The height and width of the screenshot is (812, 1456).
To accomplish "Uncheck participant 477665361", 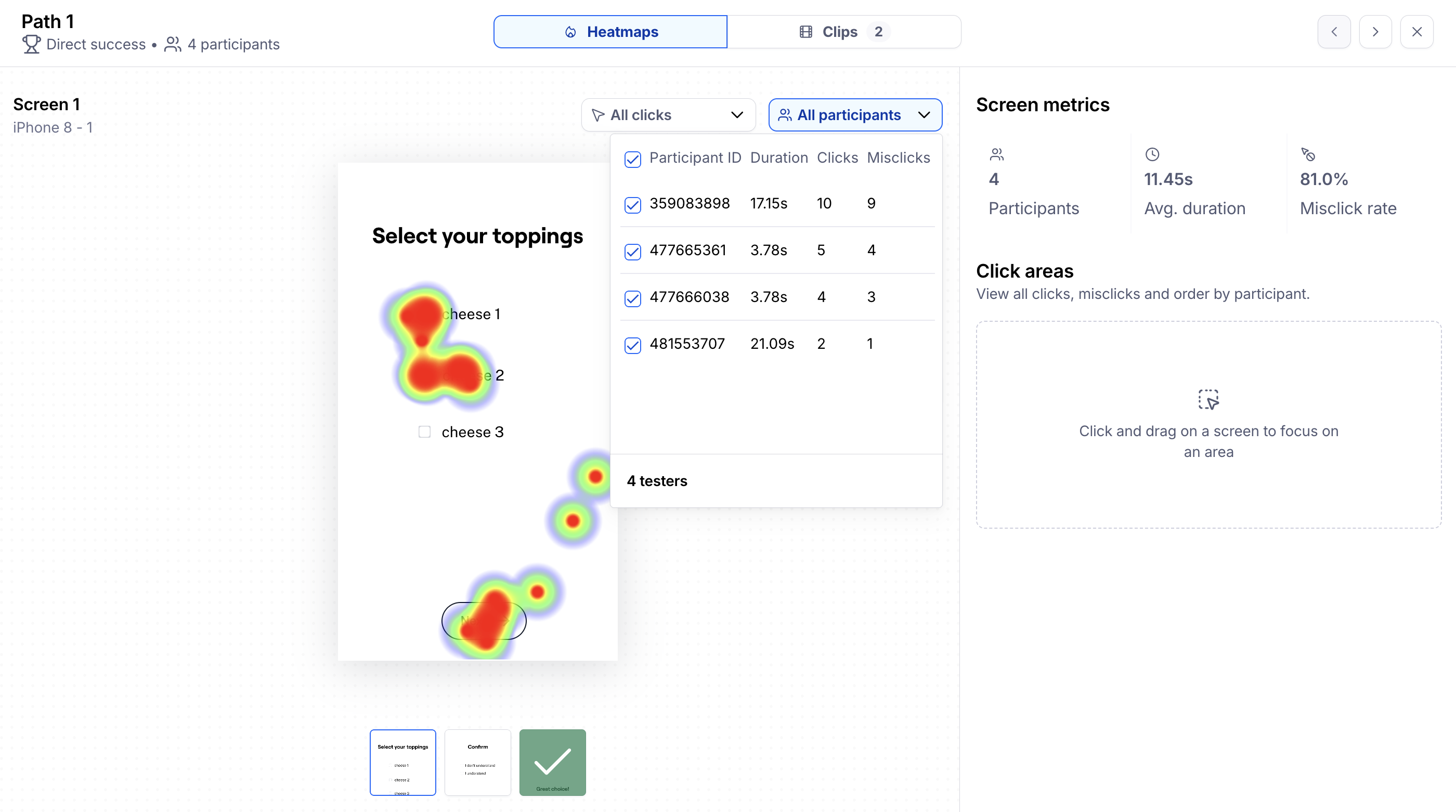I will pyautogui.click(x=632, y=252).
